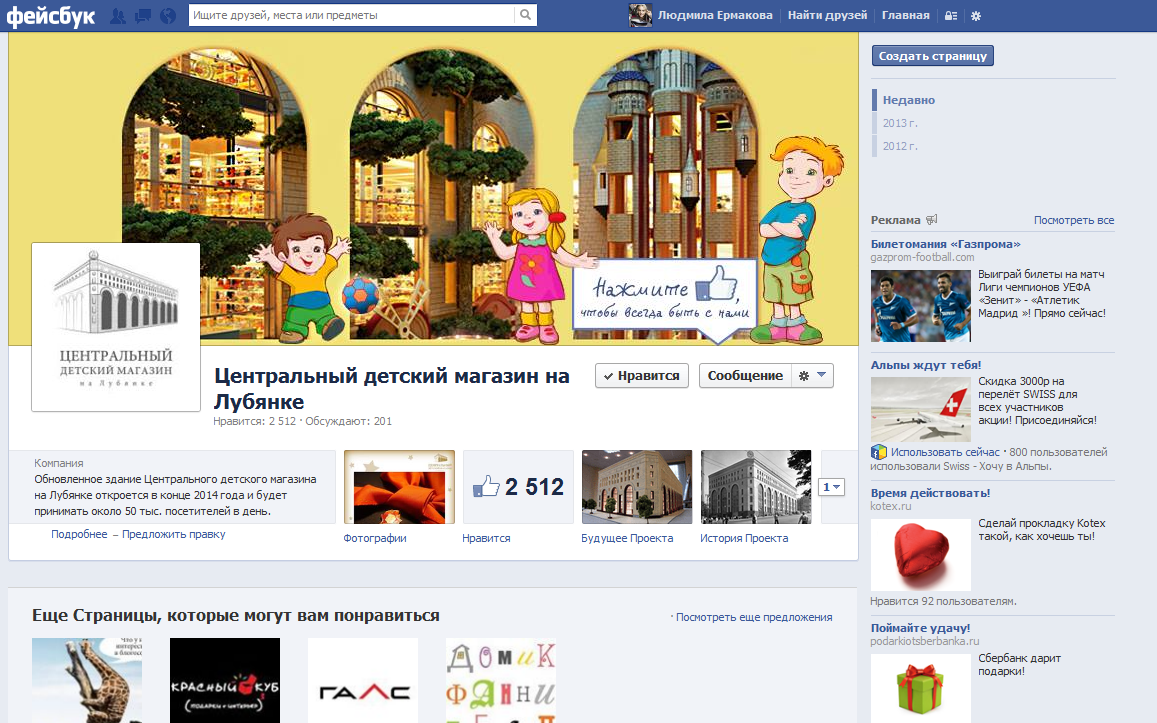The width and height of the screenshot is (1157, 723).
Task: Click the search magnifier button
Action: click(x=525, y=15)
